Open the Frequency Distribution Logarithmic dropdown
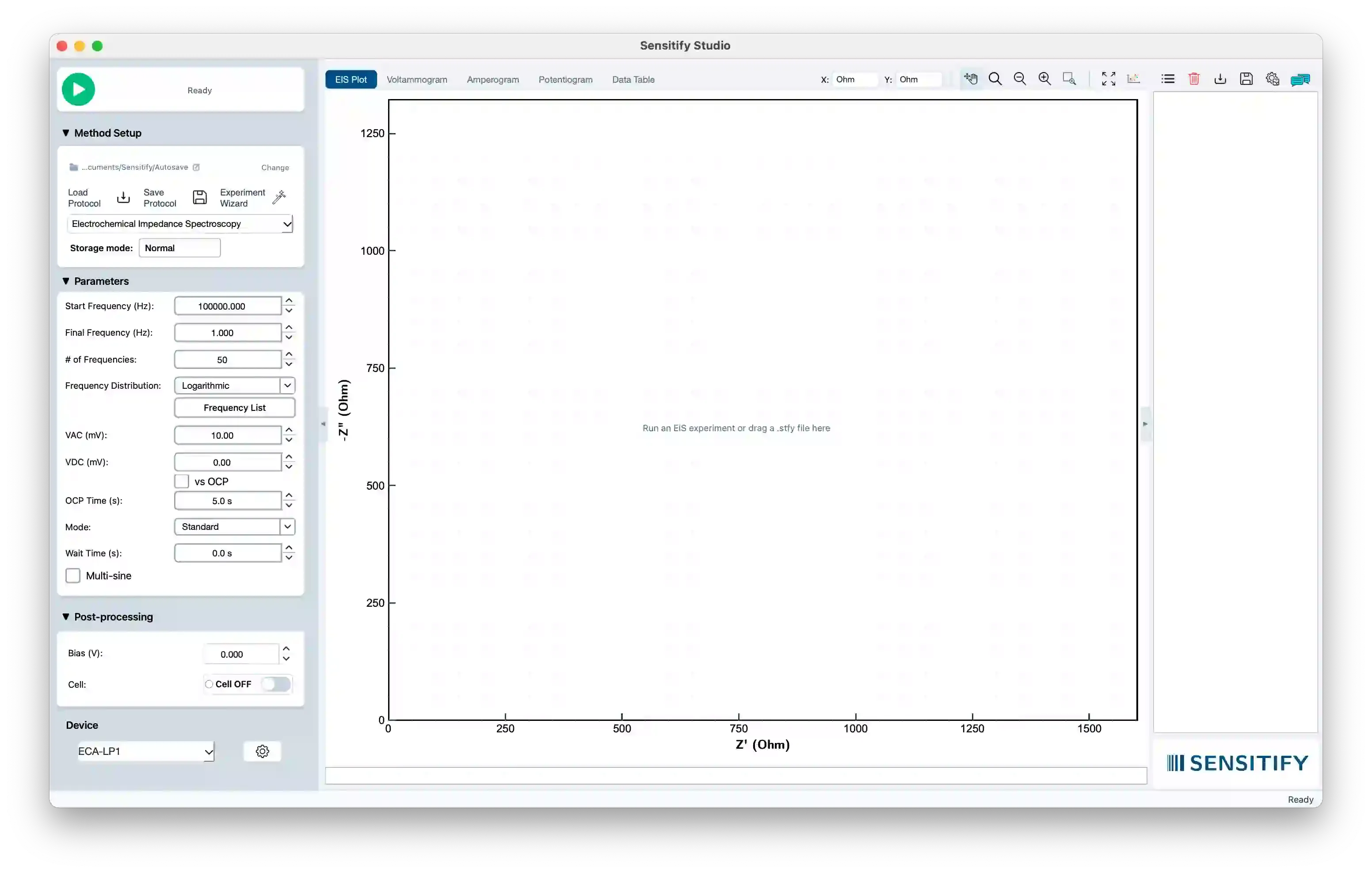The width and height of the screenshot is (1372, 873). tap(234, 386)
